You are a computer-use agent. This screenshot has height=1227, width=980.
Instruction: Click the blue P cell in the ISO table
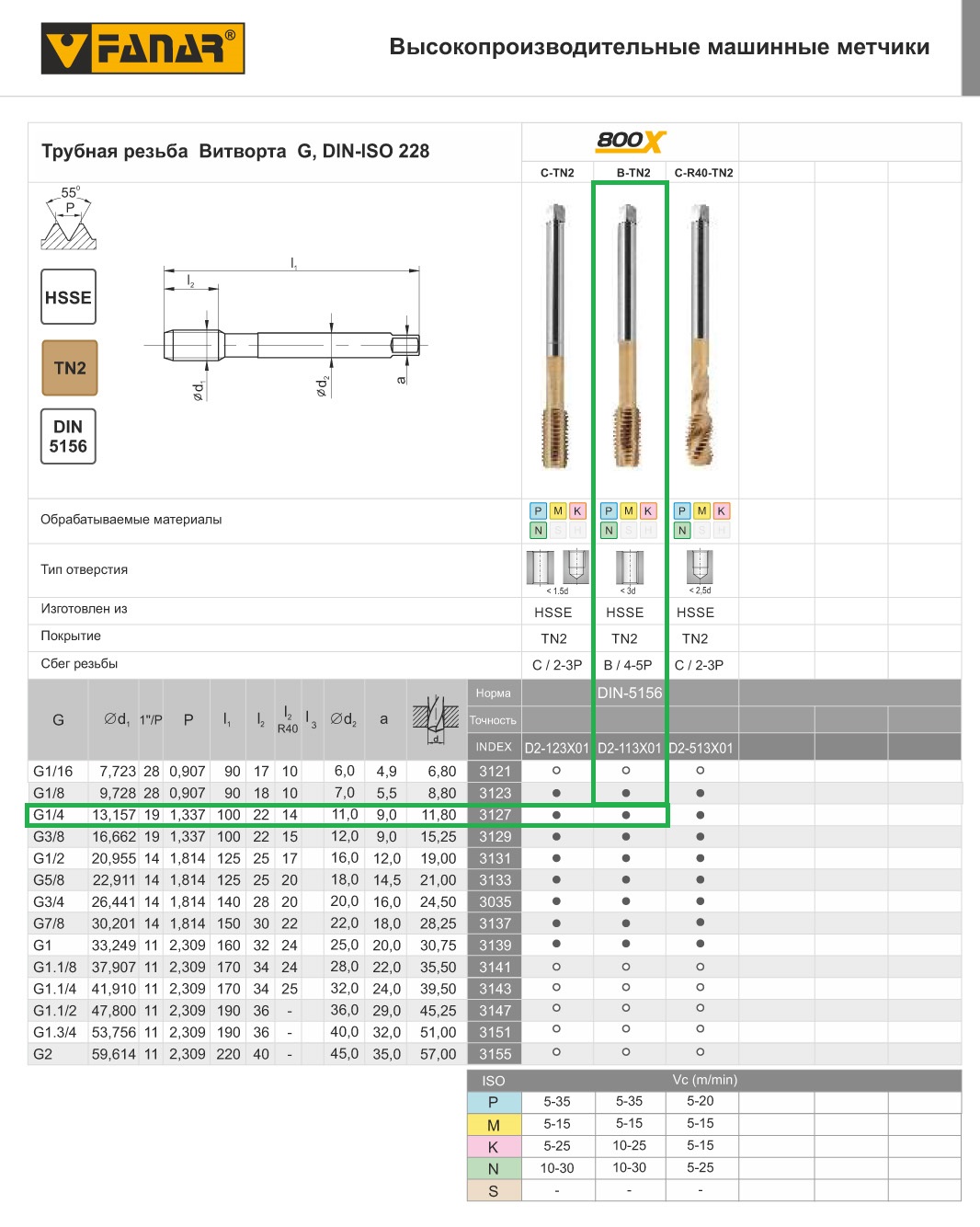point(494,1103)
